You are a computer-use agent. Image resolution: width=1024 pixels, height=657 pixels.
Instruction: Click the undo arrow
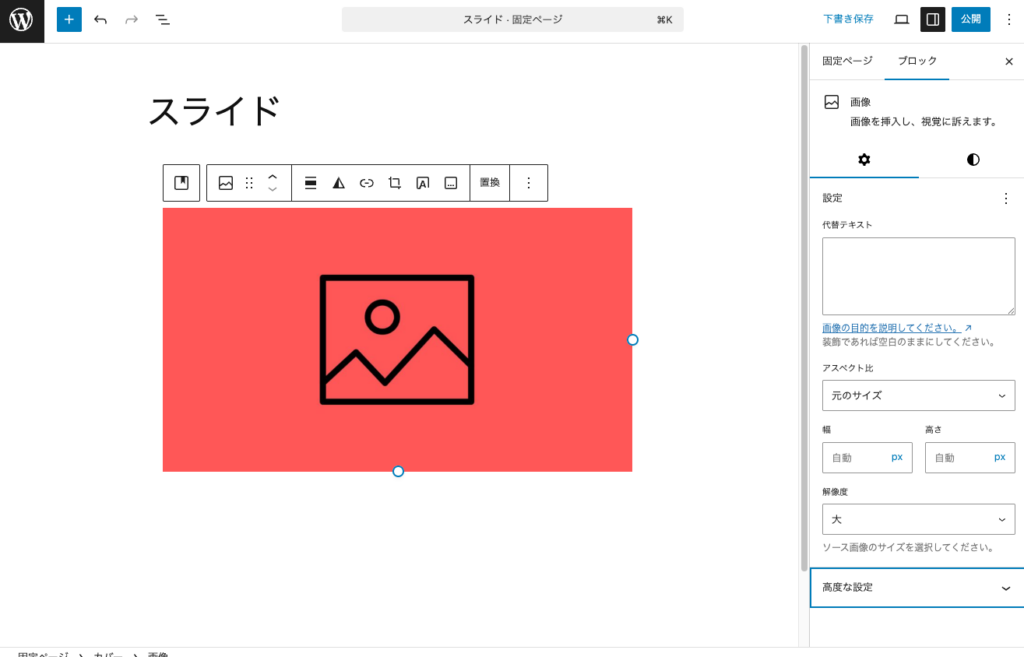[100, 20]
